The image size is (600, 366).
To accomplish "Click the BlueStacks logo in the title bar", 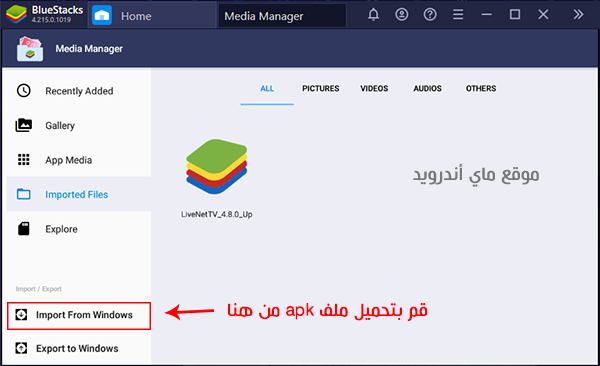I will [16, 15].
